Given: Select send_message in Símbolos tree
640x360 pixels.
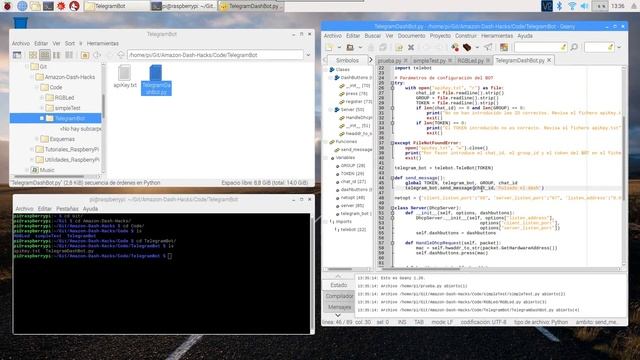Looking at the screenshot, I should tap(356, 150).
